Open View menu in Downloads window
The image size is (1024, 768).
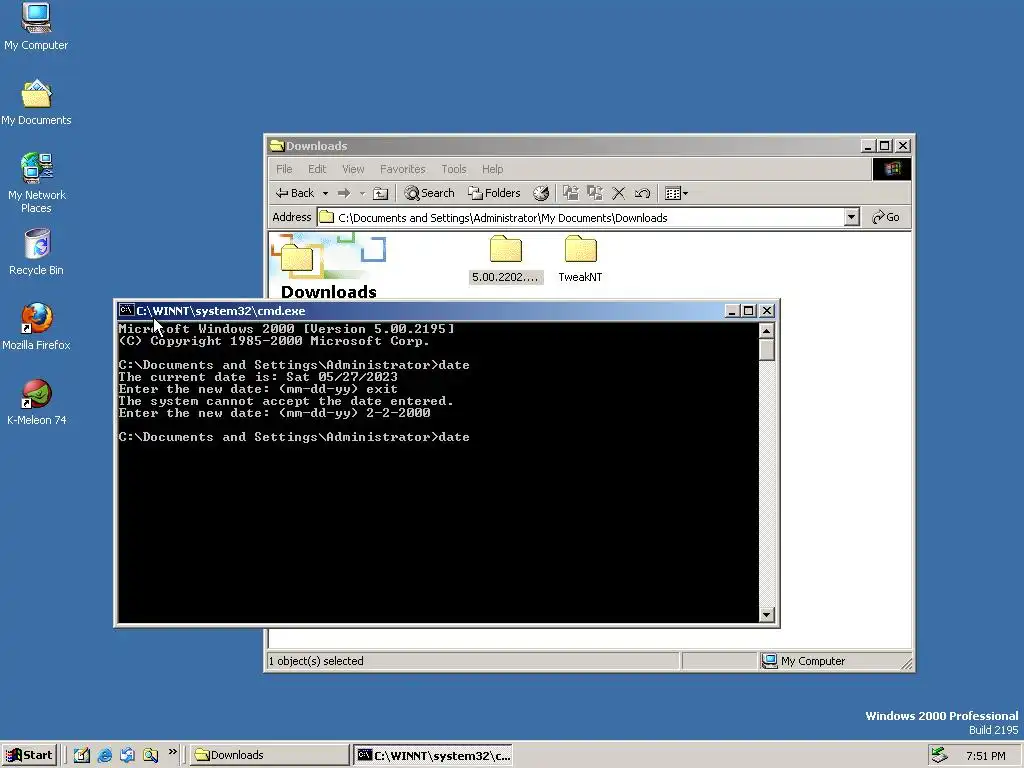pos(353,169)
